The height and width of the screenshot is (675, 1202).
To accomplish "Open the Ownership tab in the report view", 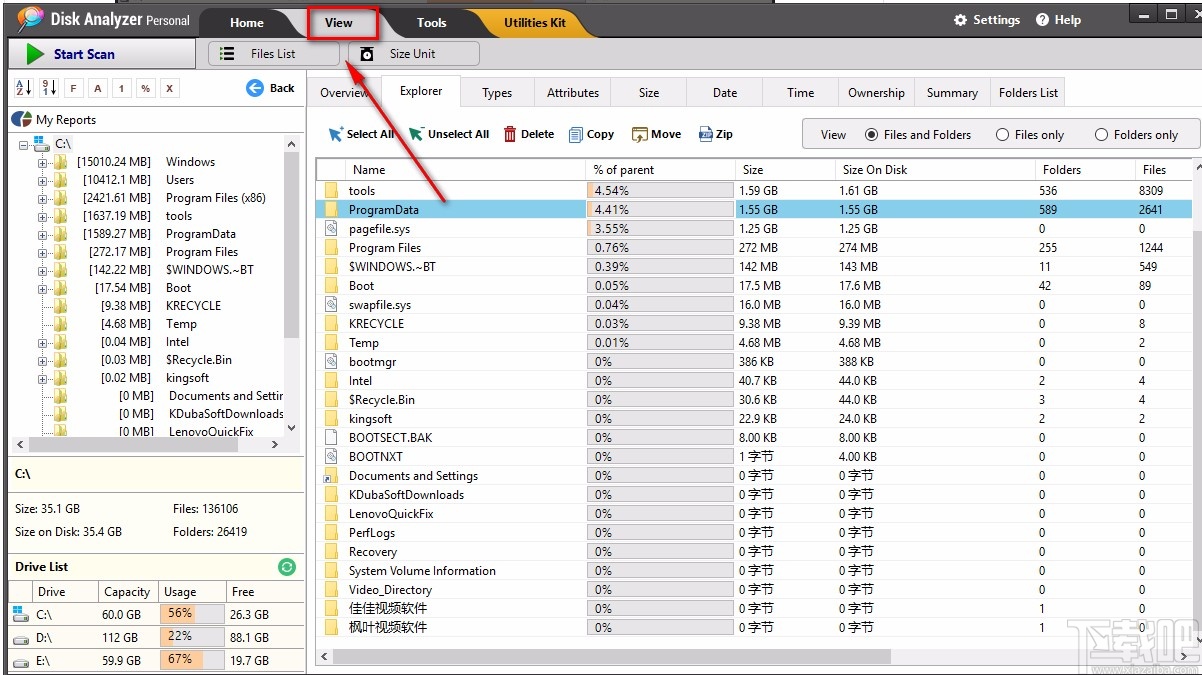I will 875,92.
